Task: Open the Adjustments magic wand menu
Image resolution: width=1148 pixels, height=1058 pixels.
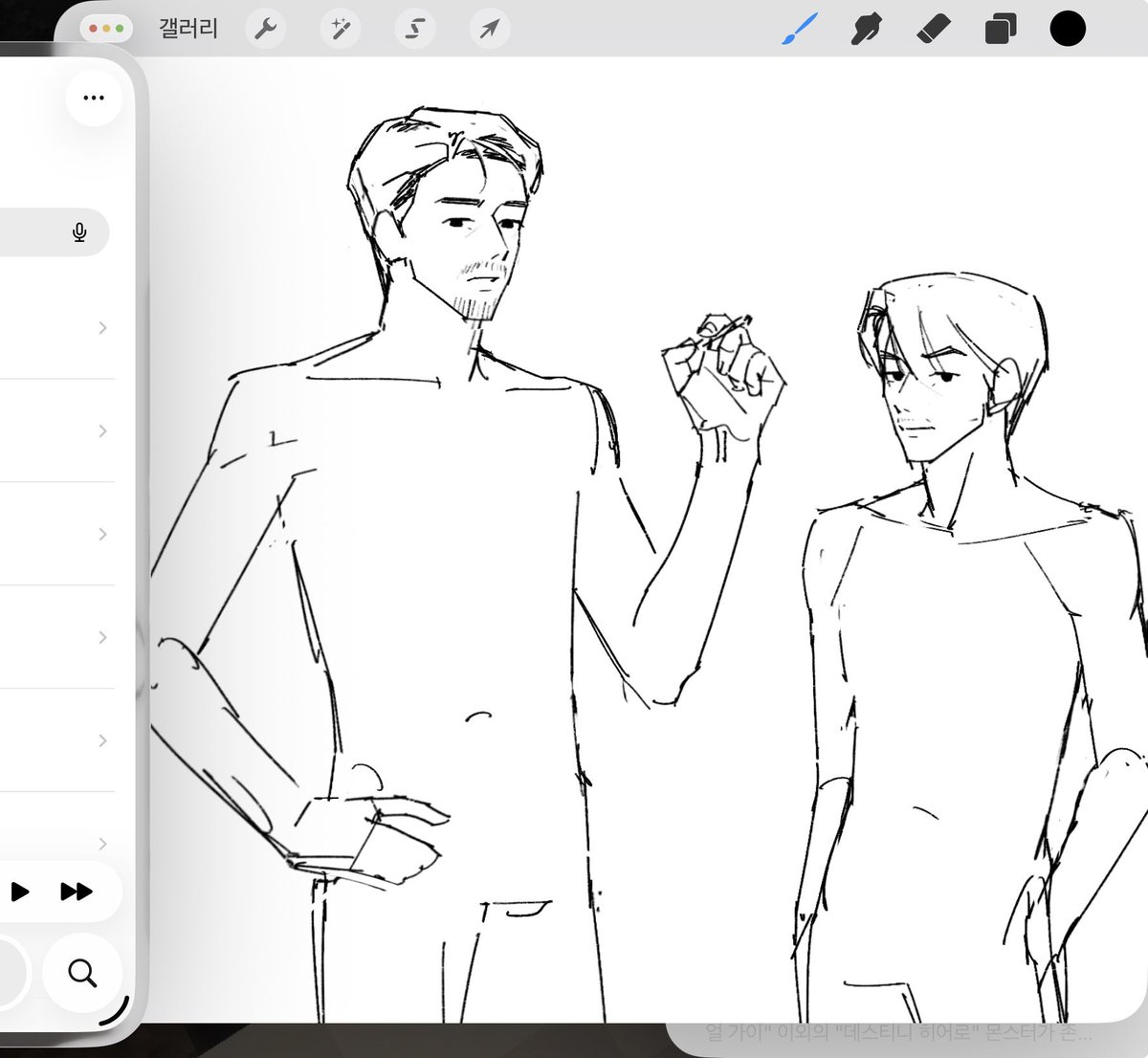Action: [340, 29]
